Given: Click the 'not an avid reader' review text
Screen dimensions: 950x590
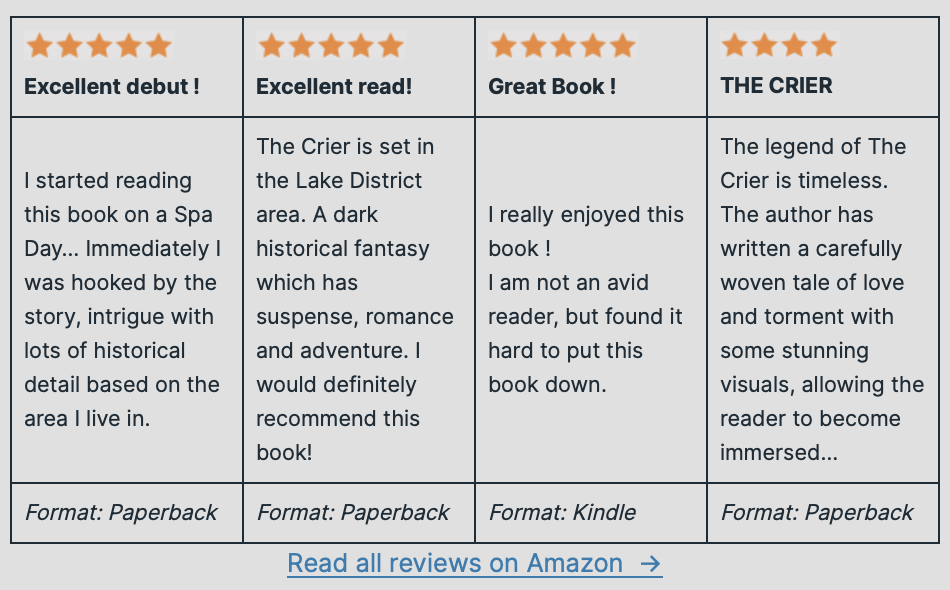Looking at the screenshot, I should tap(586, 299).
